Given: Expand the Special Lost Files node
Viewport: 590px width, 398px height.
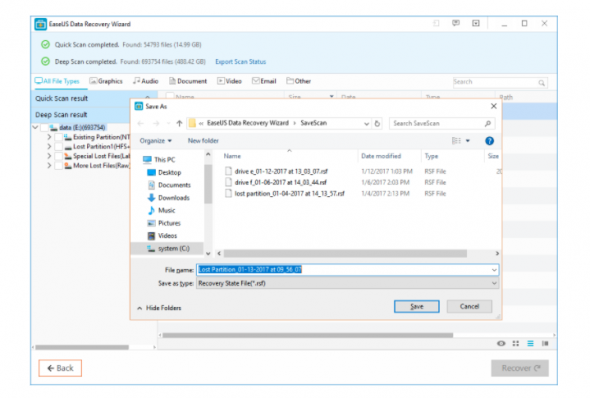Looking at the screenshot, I should tap(49, 156).
